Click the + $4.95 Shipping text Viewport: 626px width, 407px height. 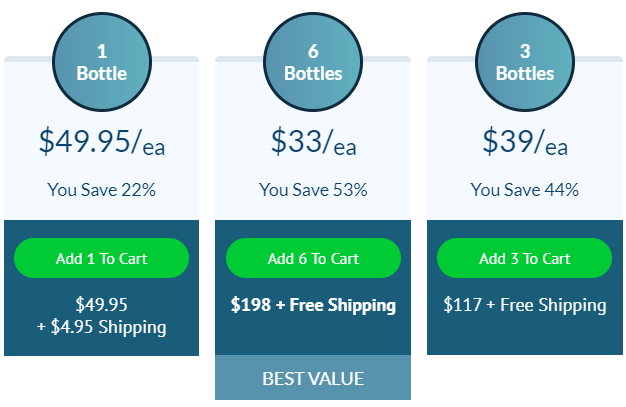pos(101,327)
